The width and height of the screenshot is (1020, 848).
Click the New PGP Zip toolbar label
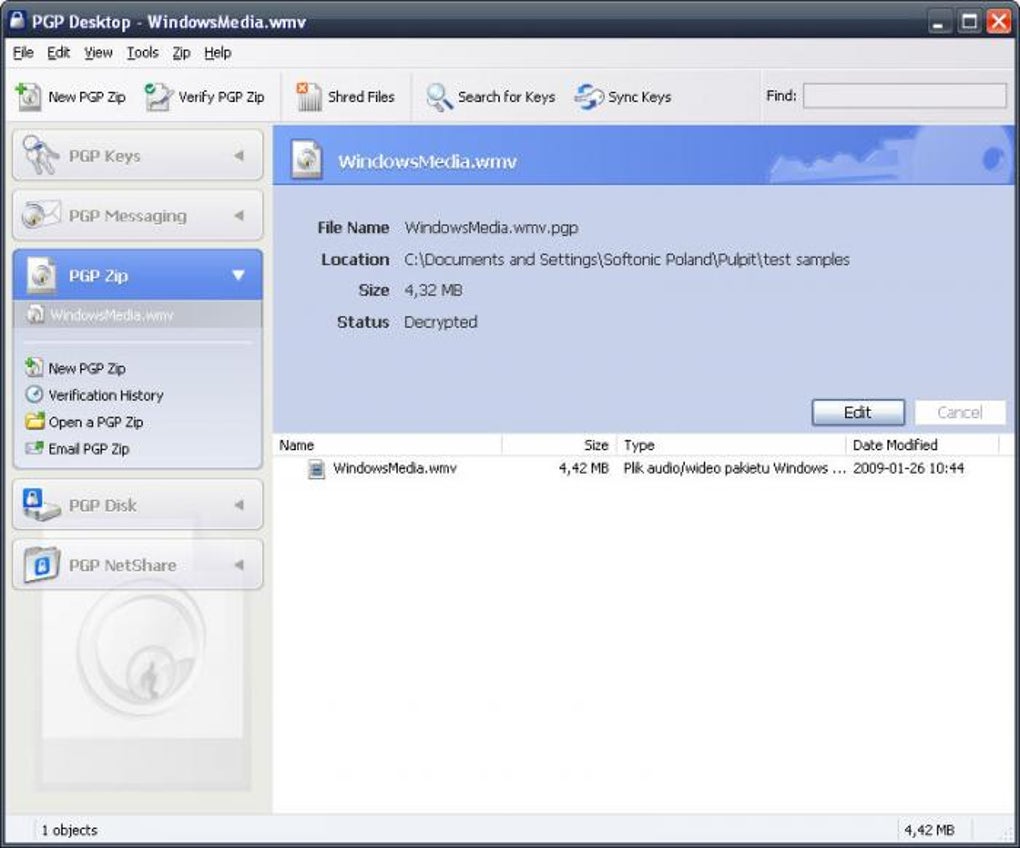[87, 97]
